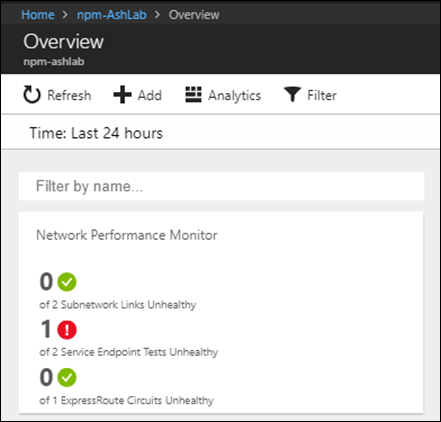Viewport: 441px width, 422px height.
Task: Click the npm-ashlab subtitle
Action: 54,62
